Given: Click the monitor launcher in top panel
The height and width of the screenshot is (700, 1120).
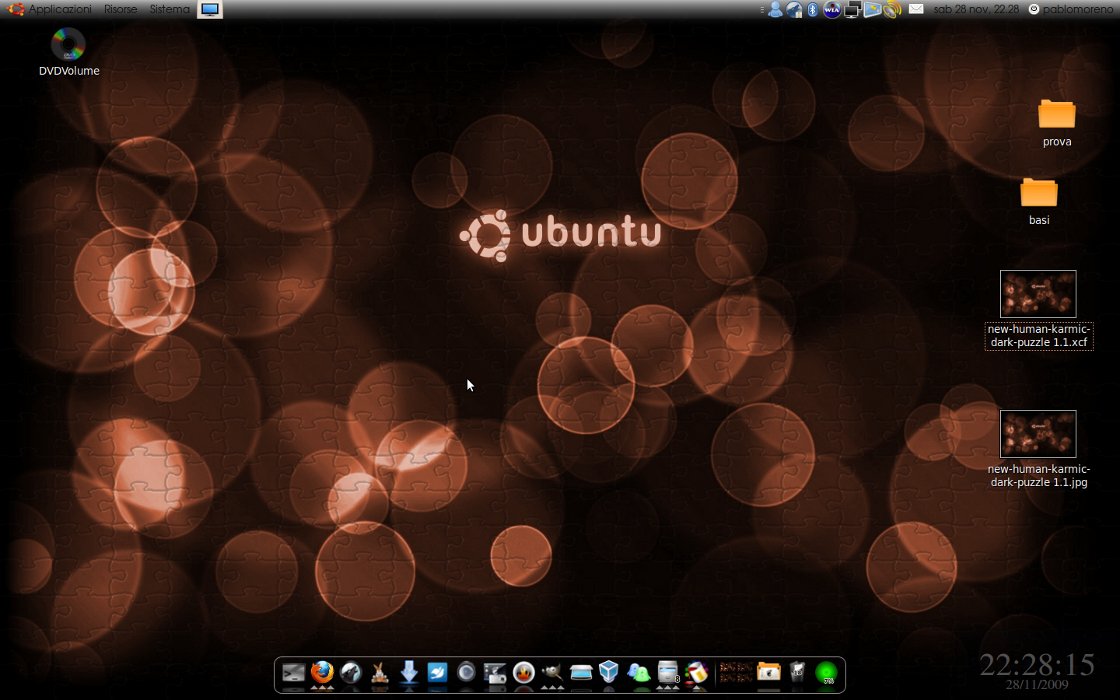Looking at the screenshot, I should 210,9.
